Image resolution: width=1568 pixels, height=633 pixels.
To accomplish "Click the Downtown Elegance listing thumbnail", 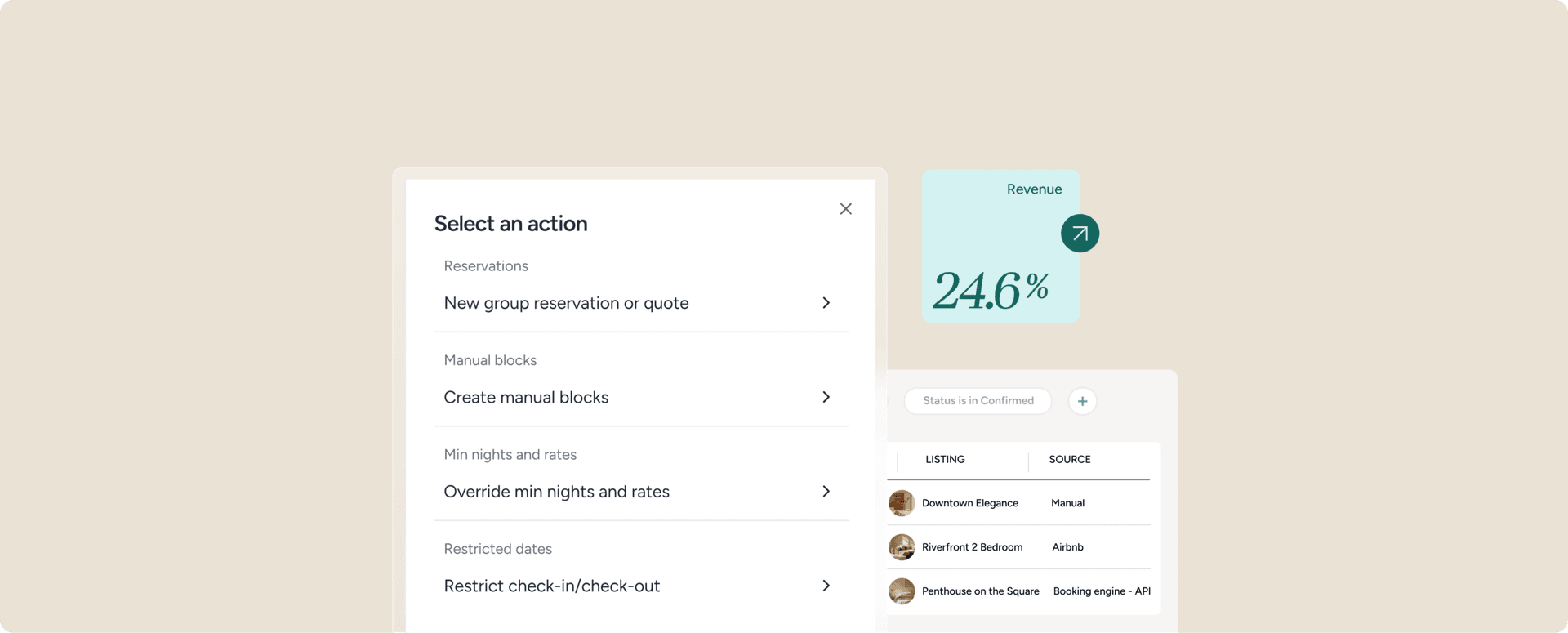I will click(902, 503).
